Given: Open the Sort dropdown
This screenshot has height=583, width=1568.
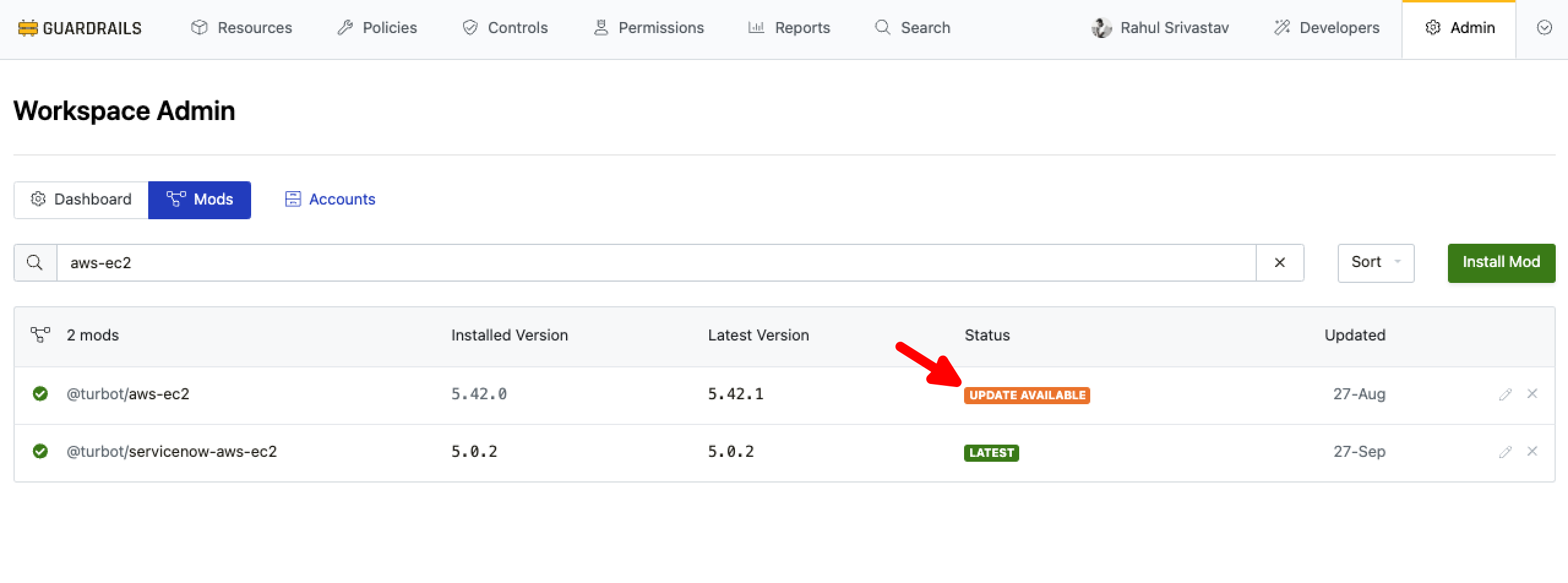Looking at the screenshot, I should coord(1375,263).
